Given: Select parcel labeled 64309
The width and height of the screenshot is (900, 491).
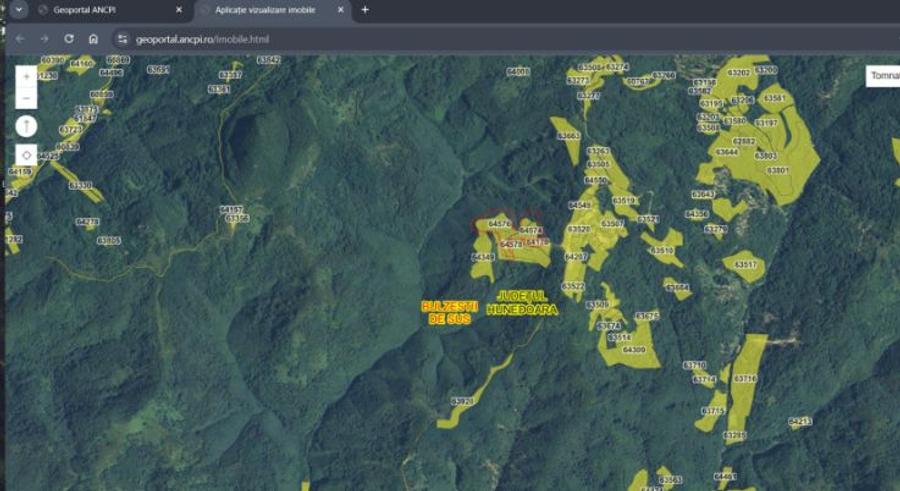Looking at the screenshot, I should 634,350.
